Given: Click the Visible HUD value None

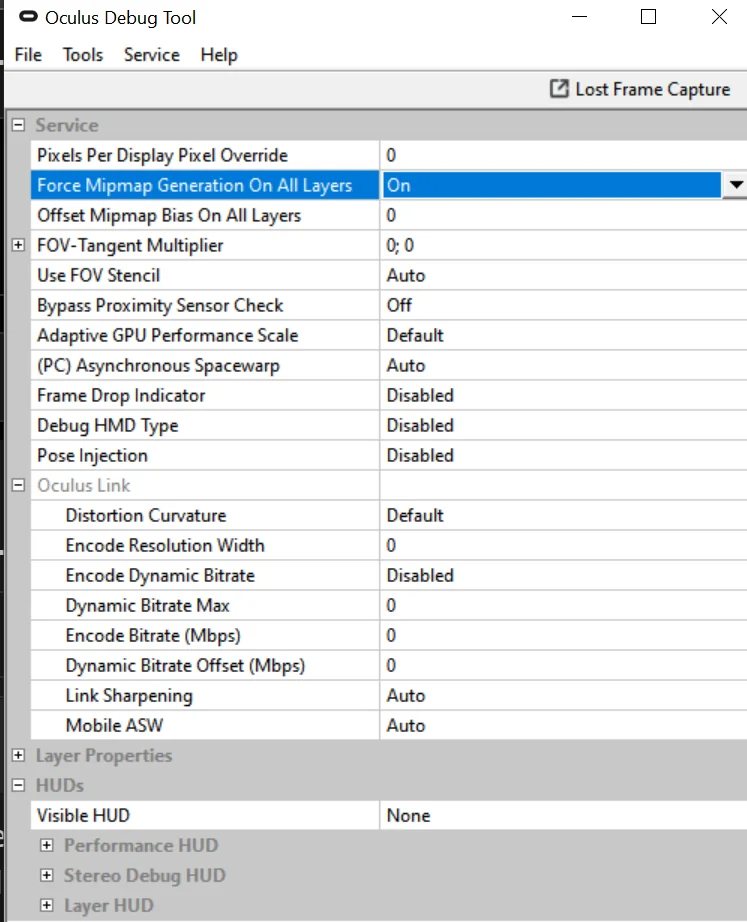Looking at the screenshot, I should pos(560,815).
